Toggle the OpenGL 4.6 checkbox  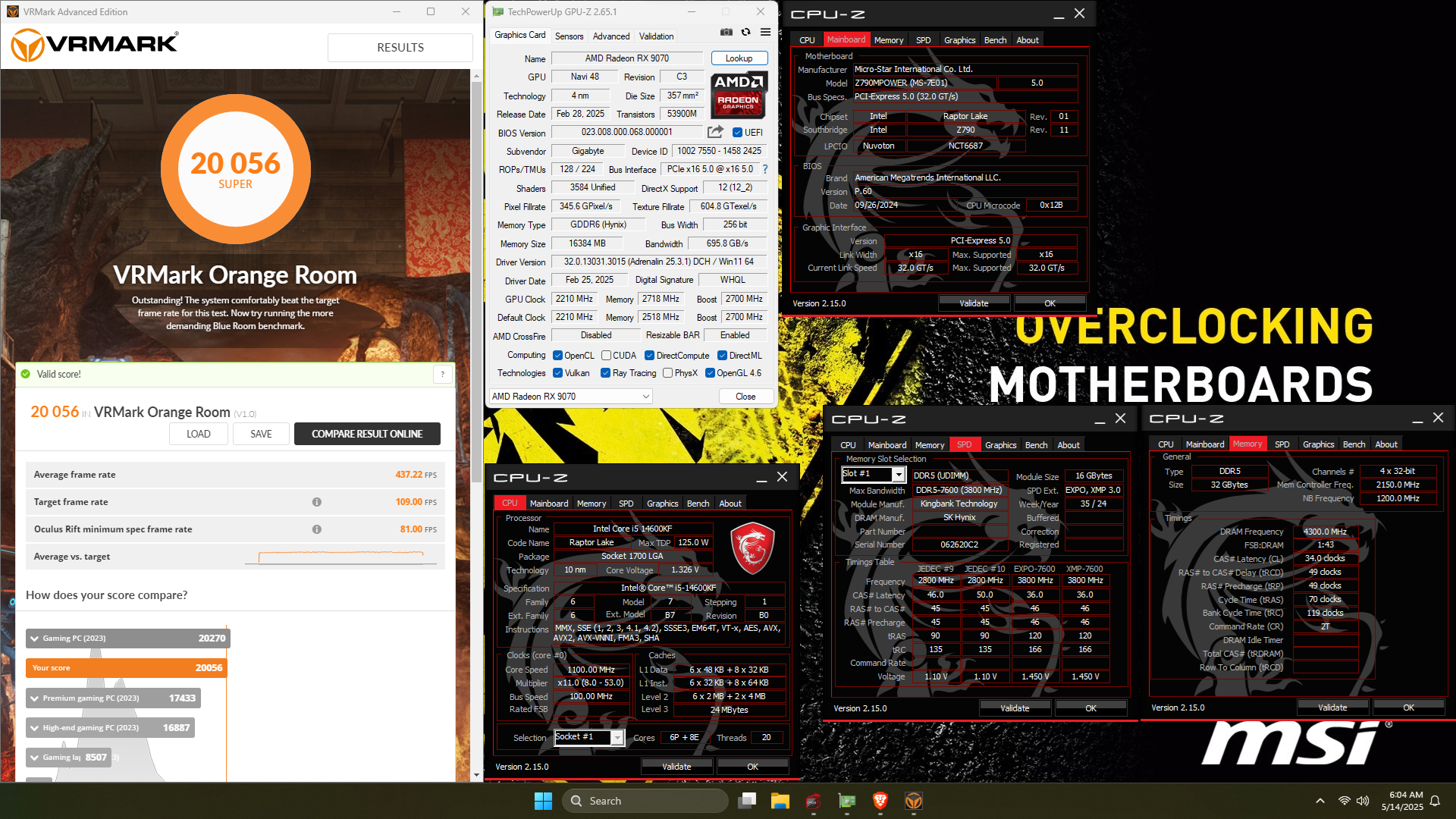click(x=710, y=373)
